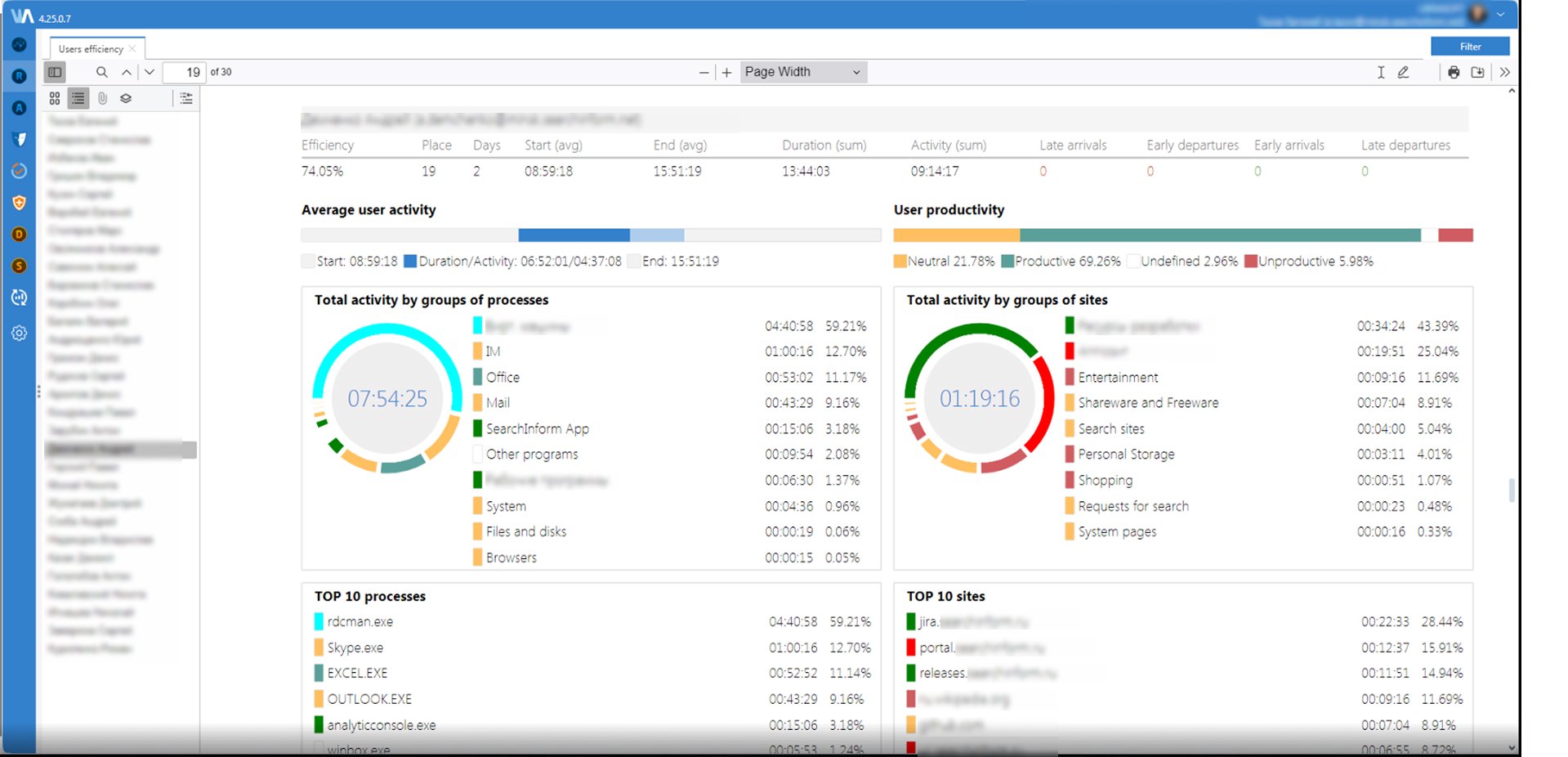This screenshot has width=1568, height=757.
Task: Open the print dialog from the toolbar
Action: 1454,72
